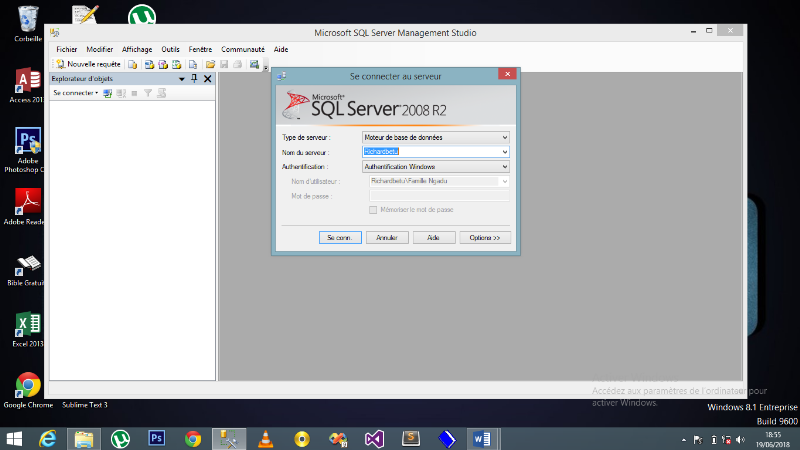Open the Fichier menu
The height and width of the screenshot is (450, 800).
click(x=67, y=49)
